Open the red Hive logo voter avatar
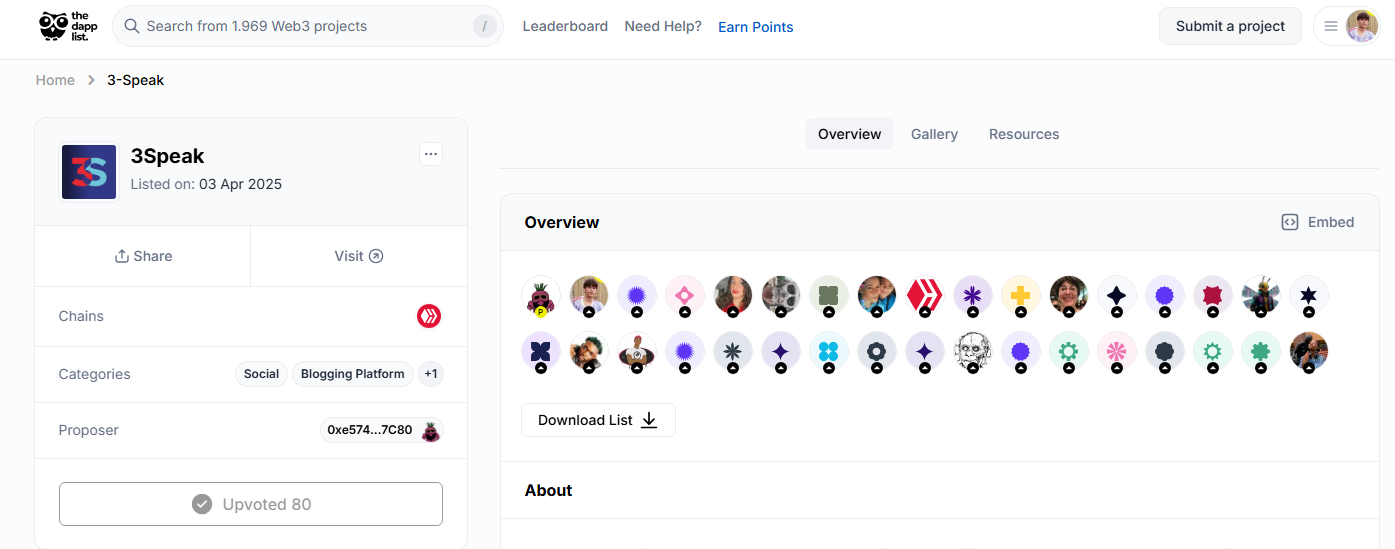The image size is (1395, 549). 925,296
